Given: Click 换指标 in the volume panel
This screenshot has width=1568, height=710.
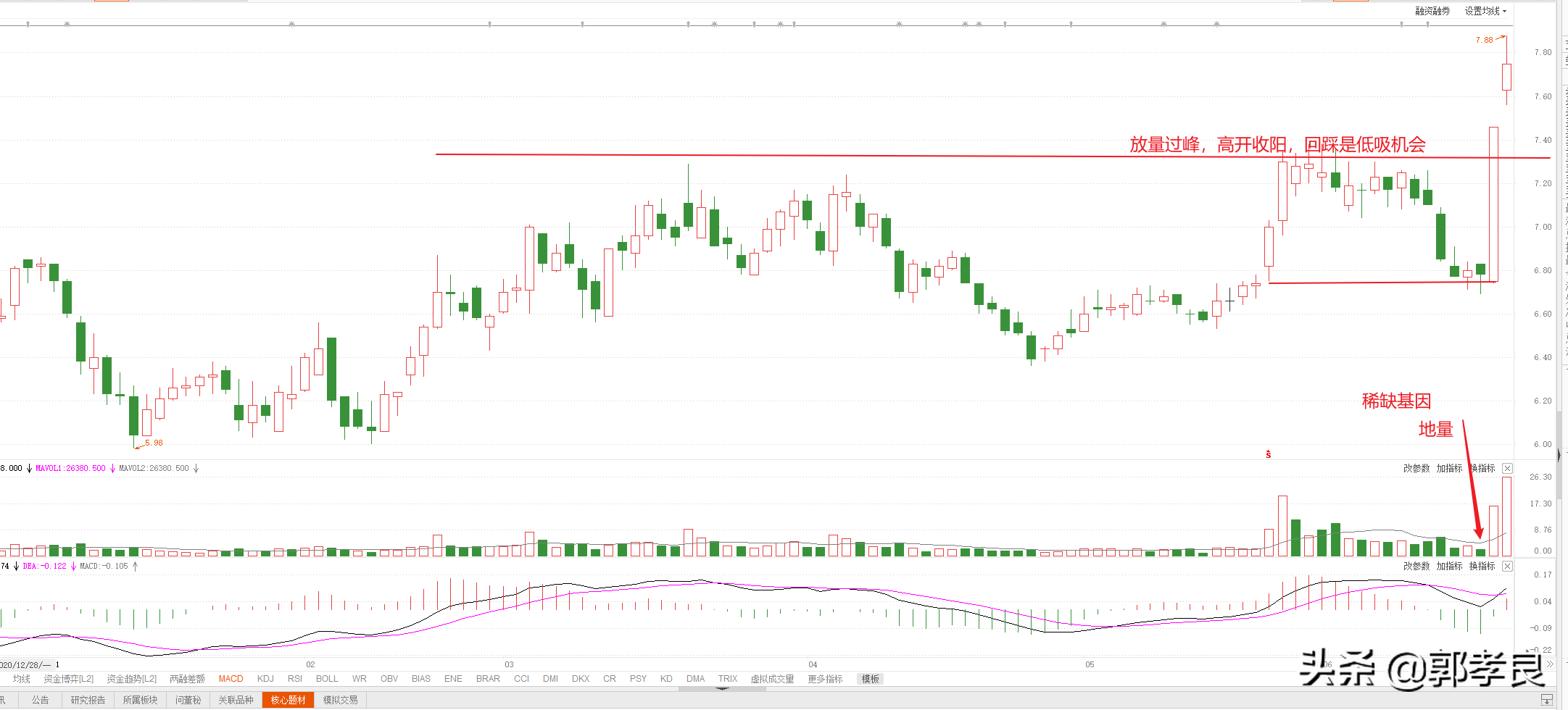Looking at the screenshot, I should [1482, 468].
